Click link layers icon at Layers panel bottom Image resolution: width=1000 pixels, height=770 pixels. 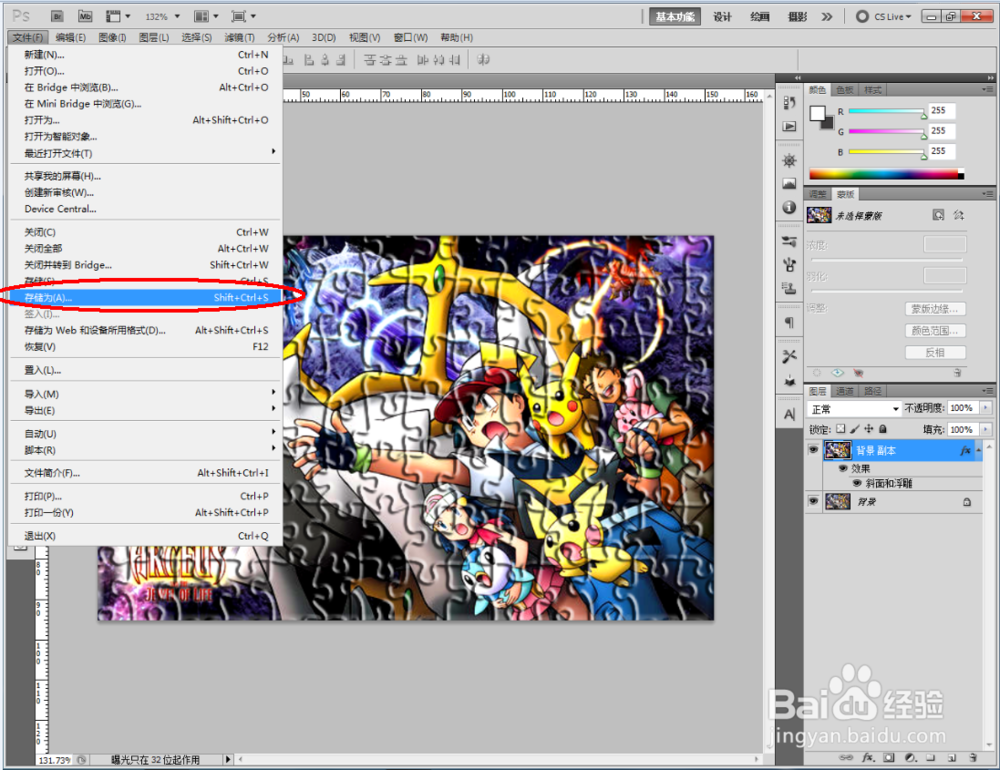tap(846, 757)
